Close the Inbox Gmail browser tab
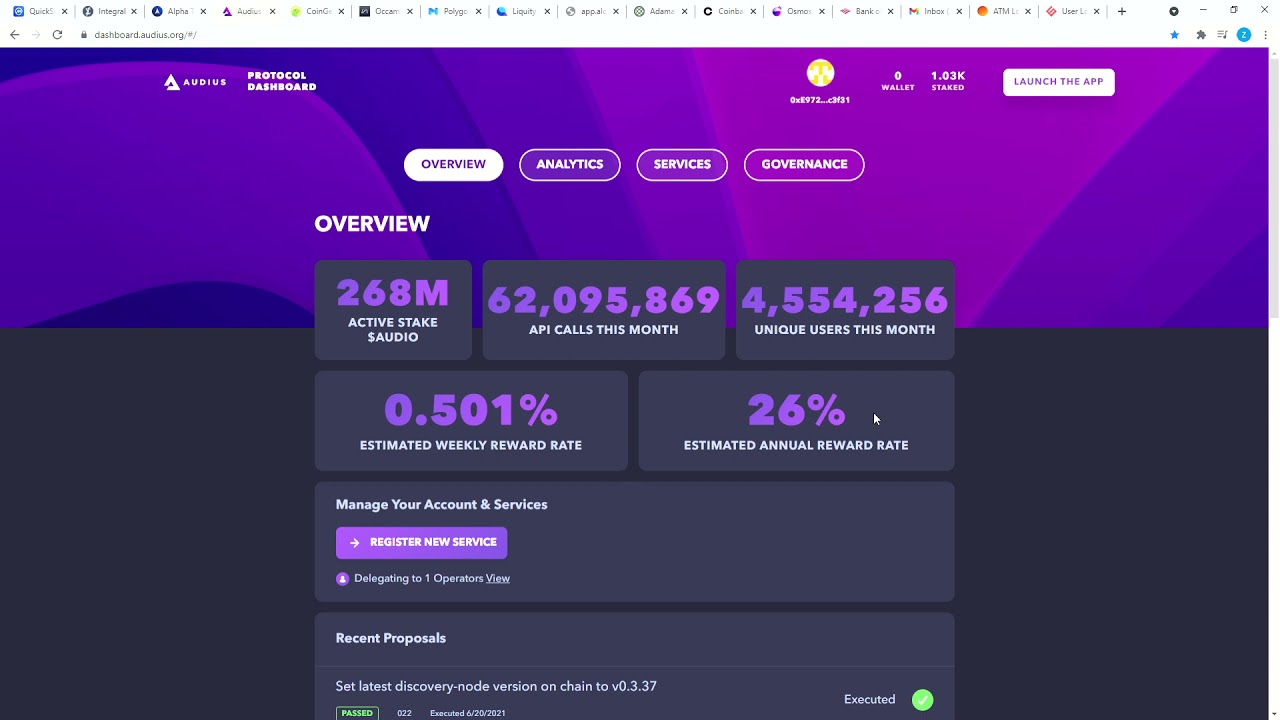This screenshot has height=720, width=1280. (960, 12)
